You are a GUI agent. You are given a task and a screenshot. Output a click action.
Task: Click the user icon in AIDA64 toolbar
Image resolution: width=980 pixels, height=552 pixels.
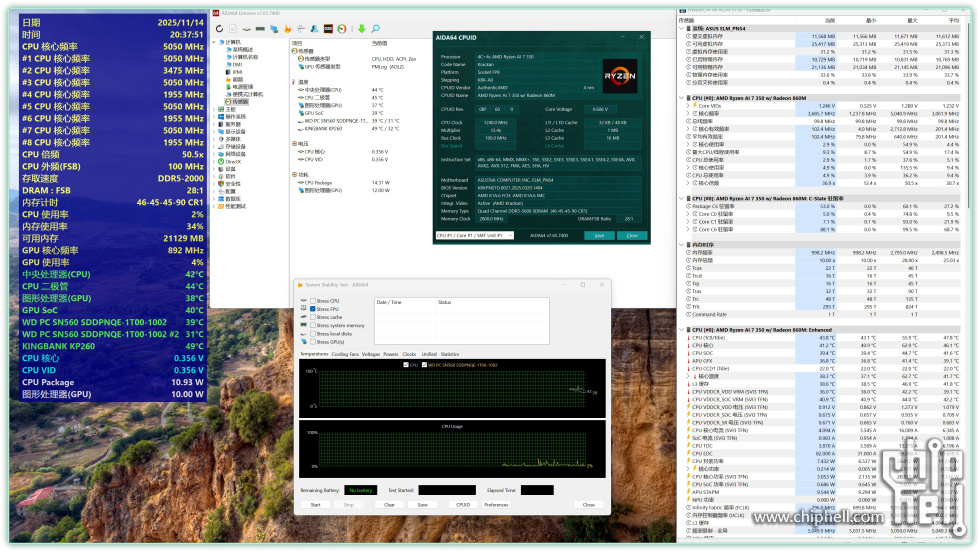click(314, 29)
